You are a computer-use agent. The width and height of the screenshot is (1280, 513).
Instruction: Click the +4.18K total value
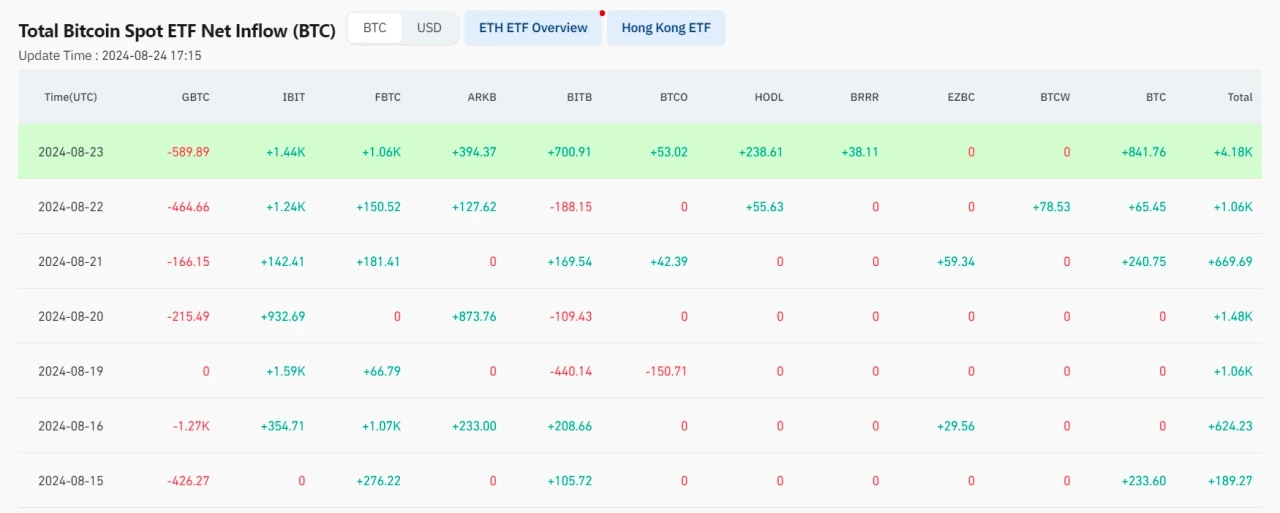[x=1231, y=152]
